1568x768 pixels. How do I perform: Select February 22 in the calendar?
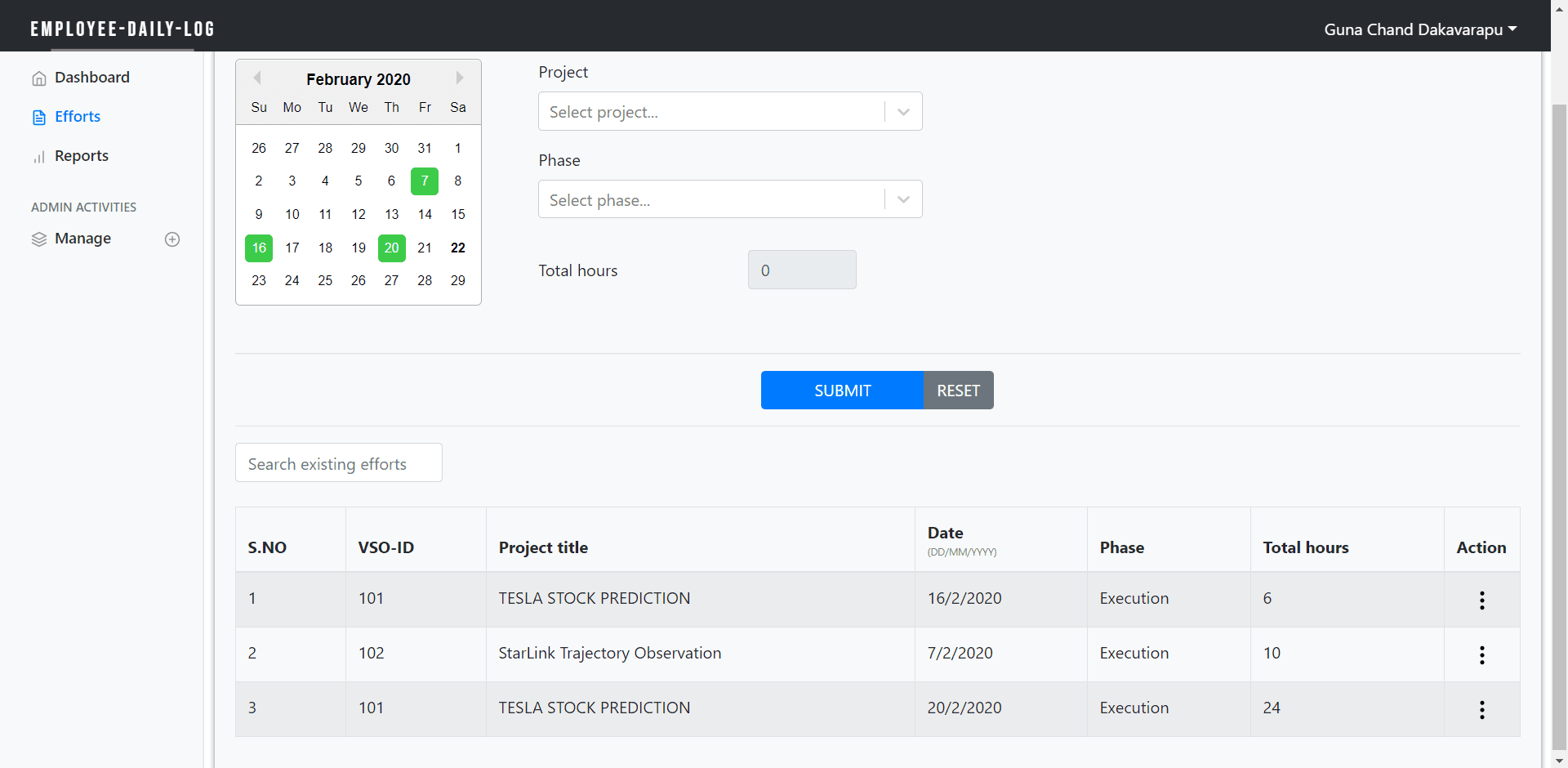pos(458,248)
